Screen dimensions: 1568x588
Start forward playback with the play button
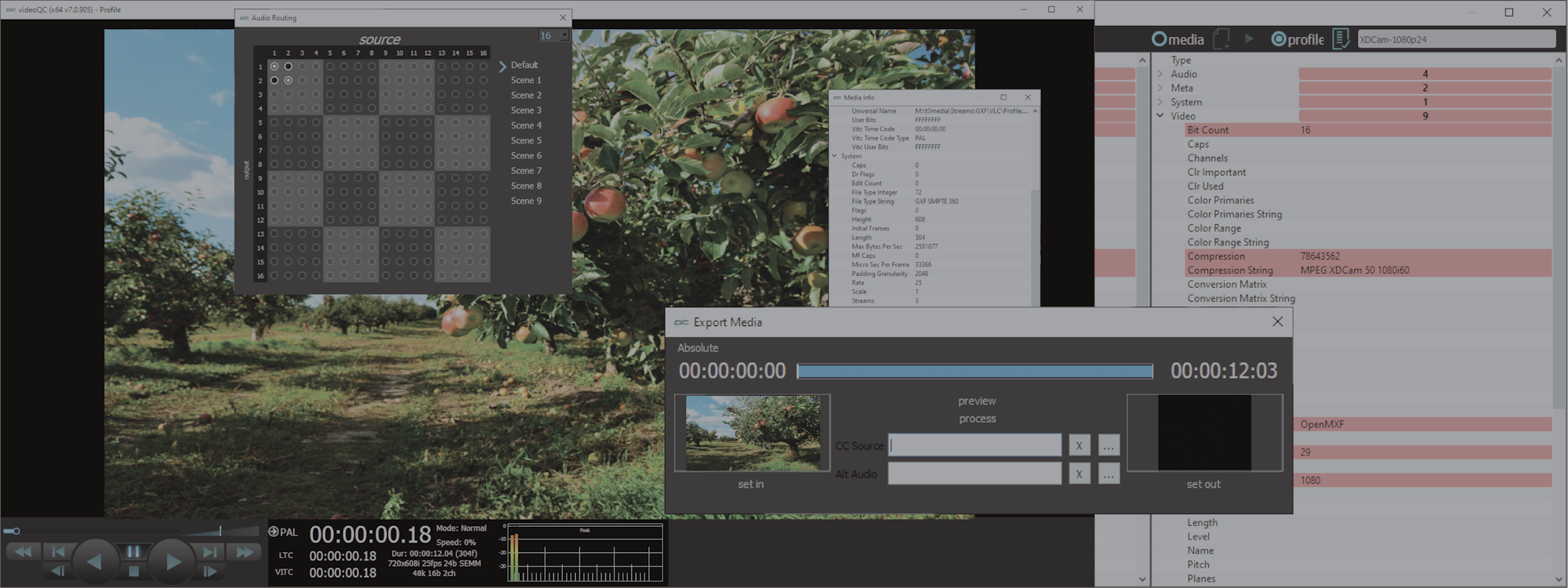[x=172, y=561]
